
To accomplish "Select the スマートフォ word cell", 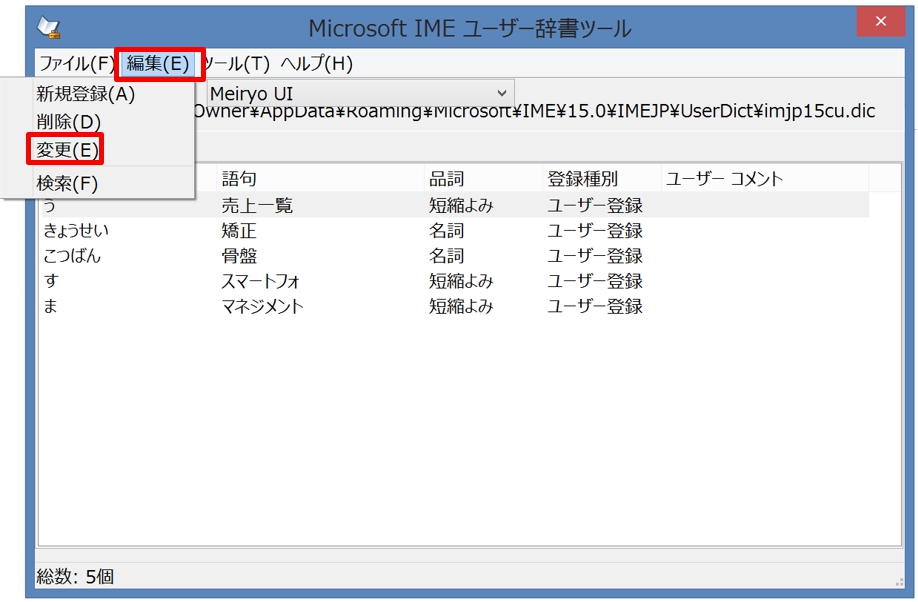I will click(260, 281).
